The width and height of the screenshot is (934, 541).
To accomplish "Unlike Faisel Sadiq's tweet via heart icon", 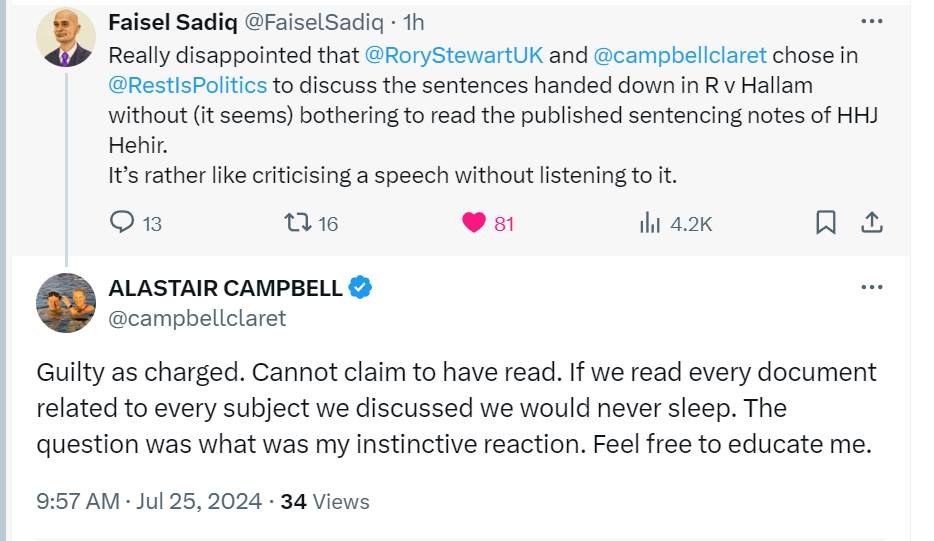I will point(474,223).
